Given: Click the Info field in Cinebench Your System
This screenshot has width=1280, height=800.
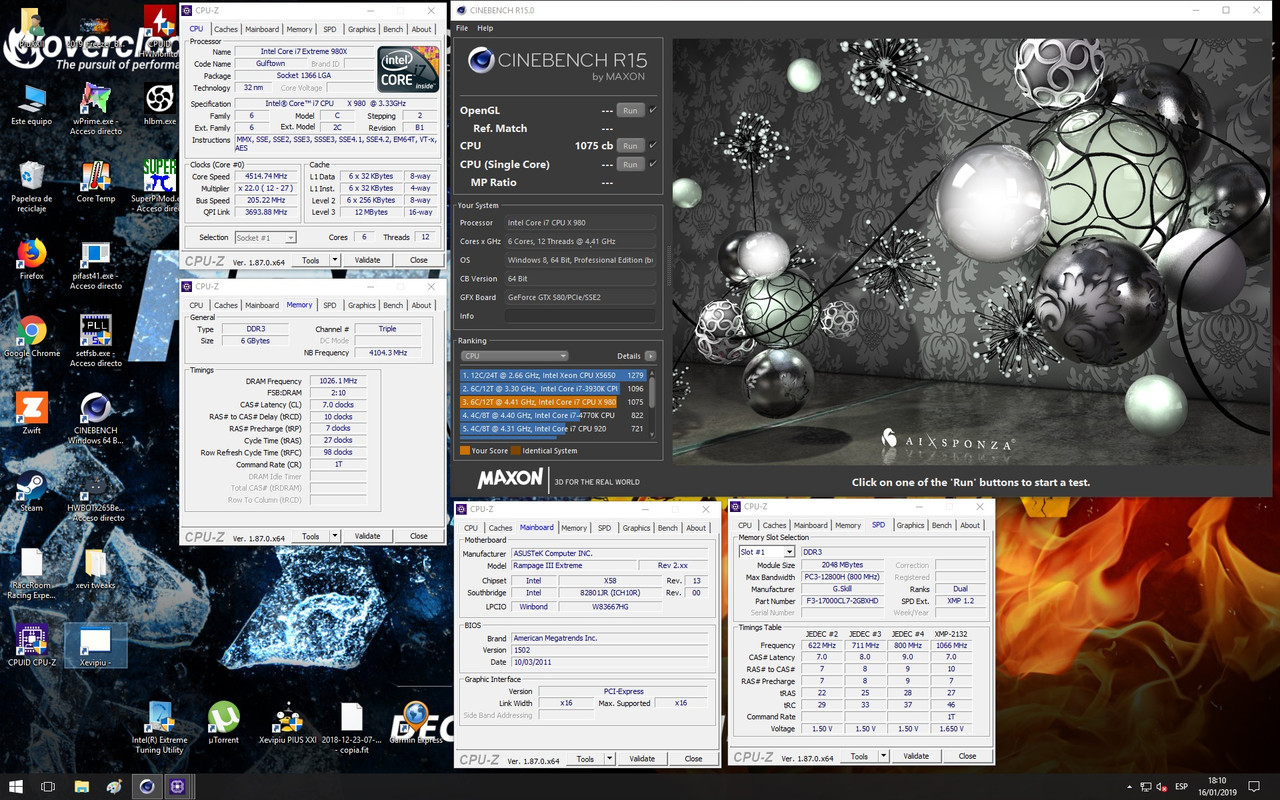Looking at the screenshot, I should (x=580, y=316).
